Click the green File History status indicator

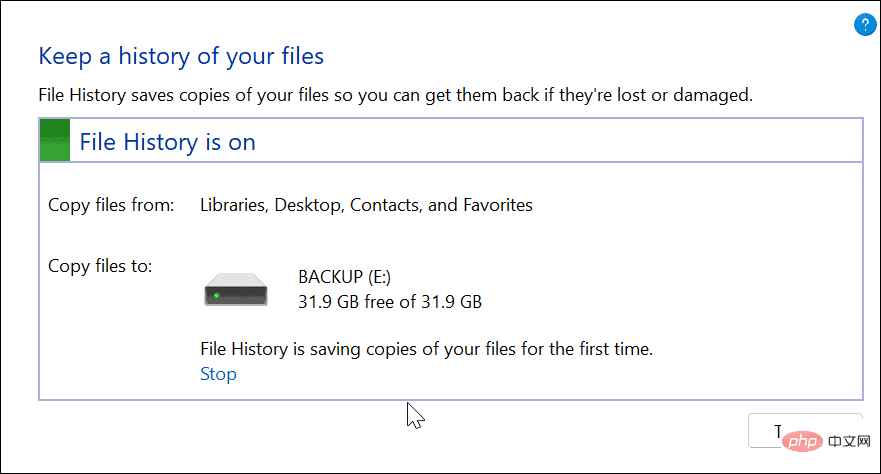click(55, 140)
